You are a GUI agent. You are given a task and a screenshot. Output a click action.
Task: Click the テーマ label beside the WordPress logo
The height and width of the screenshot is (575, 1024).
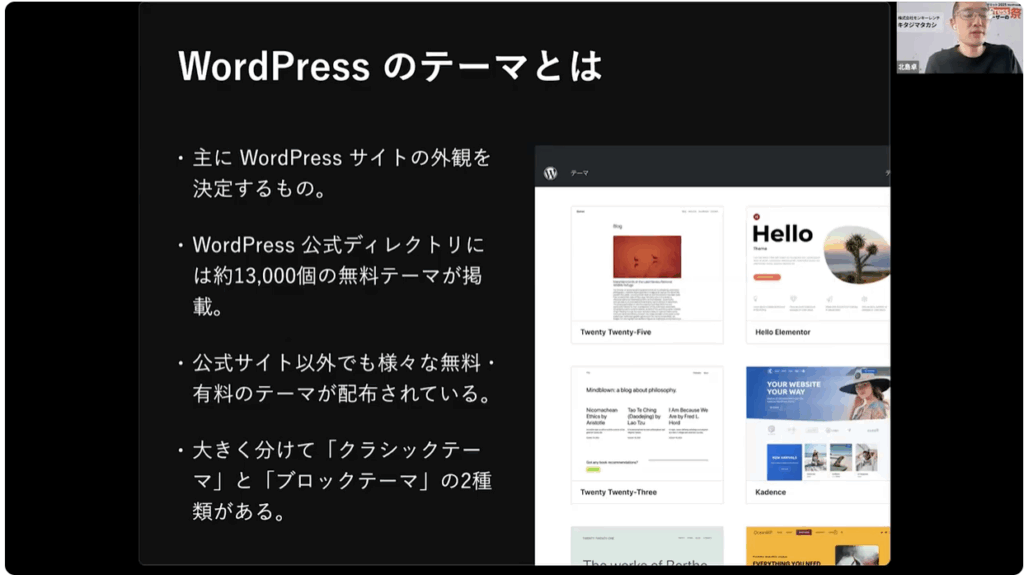pos(579,173)
